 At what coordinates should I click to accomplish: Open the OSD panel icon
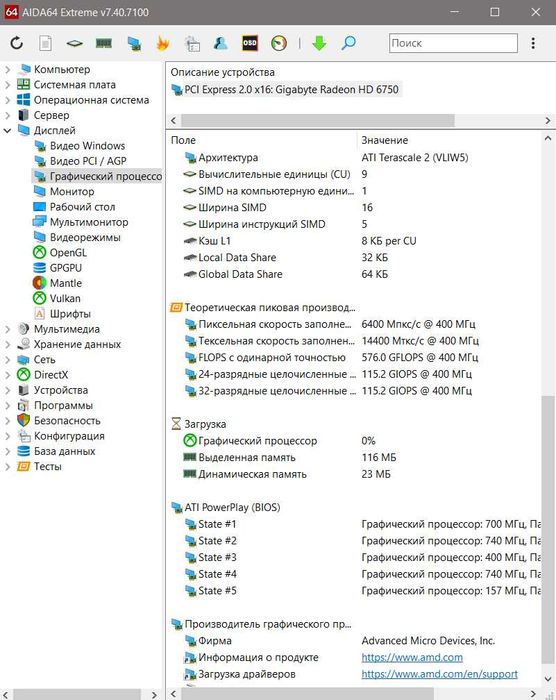(250, 43)
